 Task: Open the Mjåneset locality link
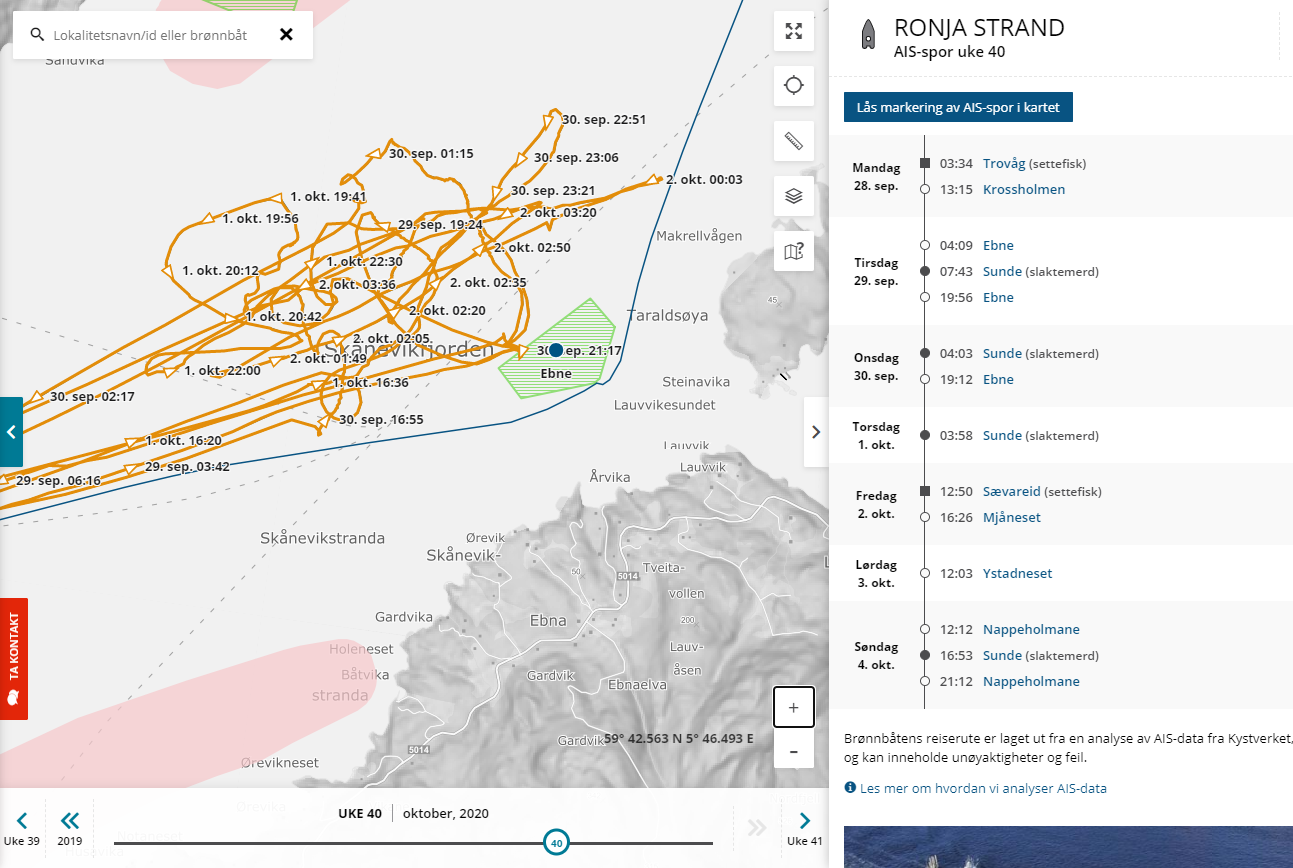1012,517
